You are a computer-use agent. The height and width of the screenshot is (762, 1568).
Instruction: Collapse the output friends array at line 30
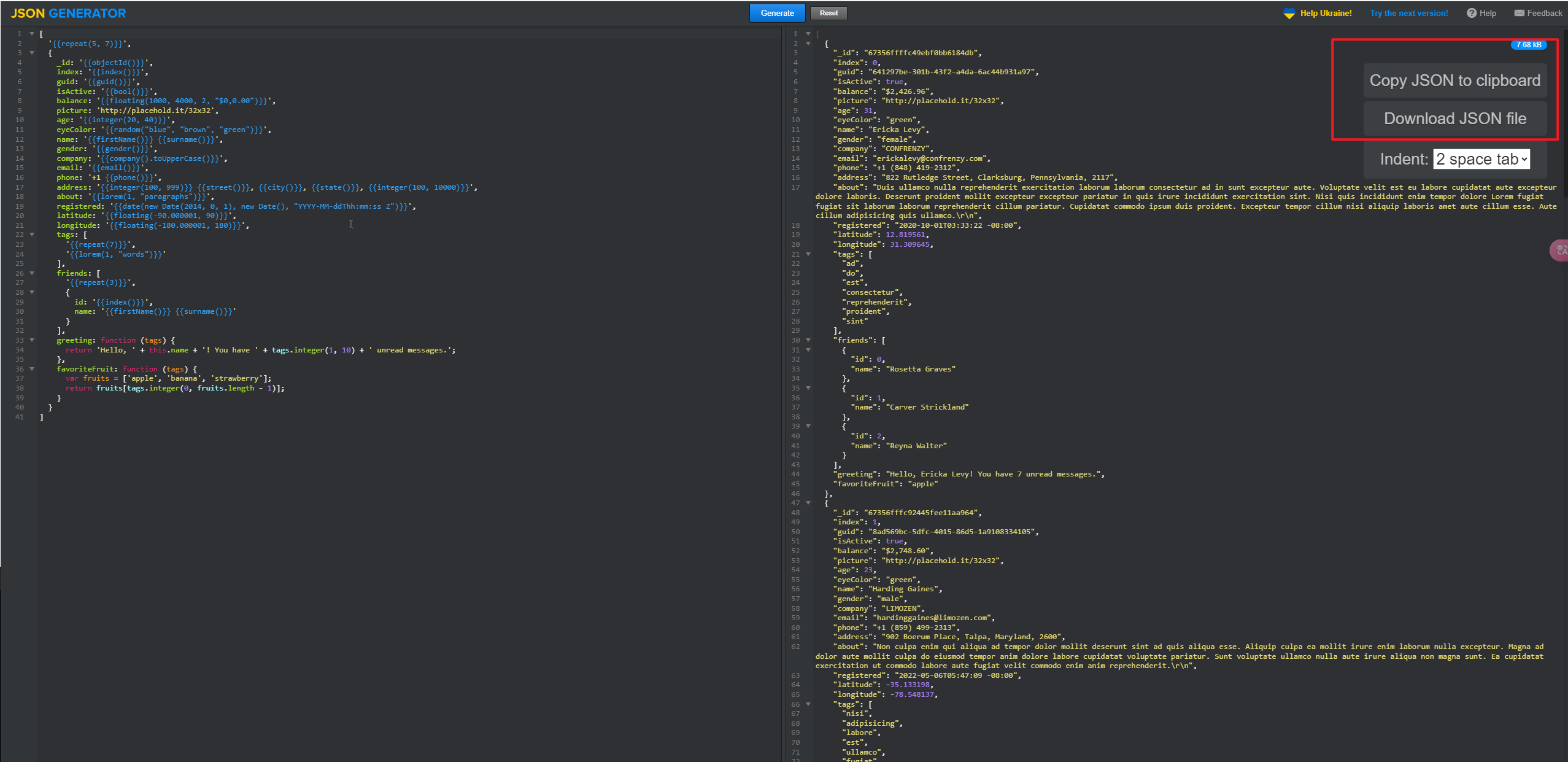808,340
